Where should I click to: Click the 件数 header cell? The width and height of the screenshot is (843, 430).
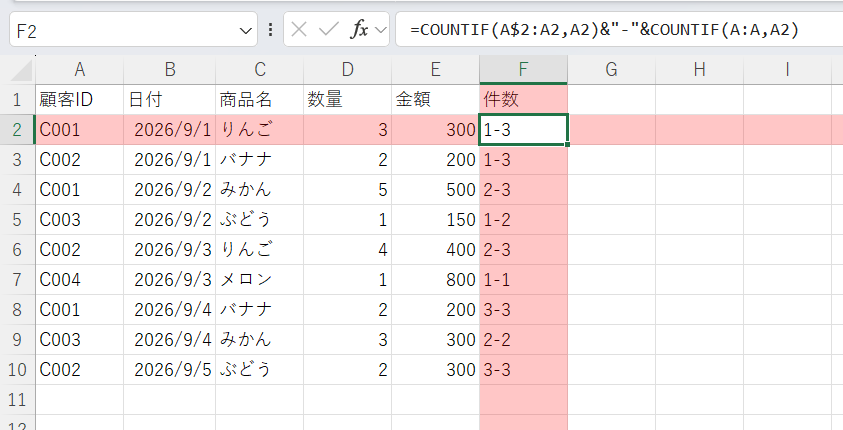click(x=523, y=99)
